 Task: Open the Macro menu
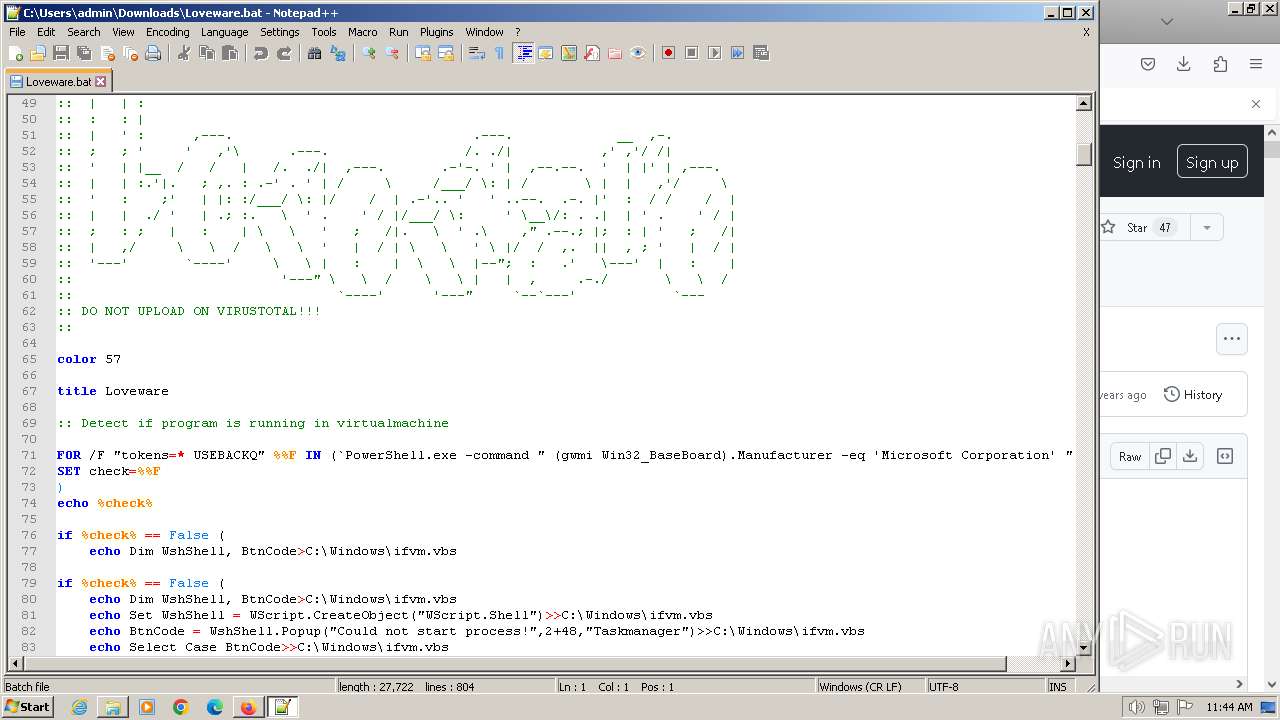pyautogui.click(x=362, y=32)
